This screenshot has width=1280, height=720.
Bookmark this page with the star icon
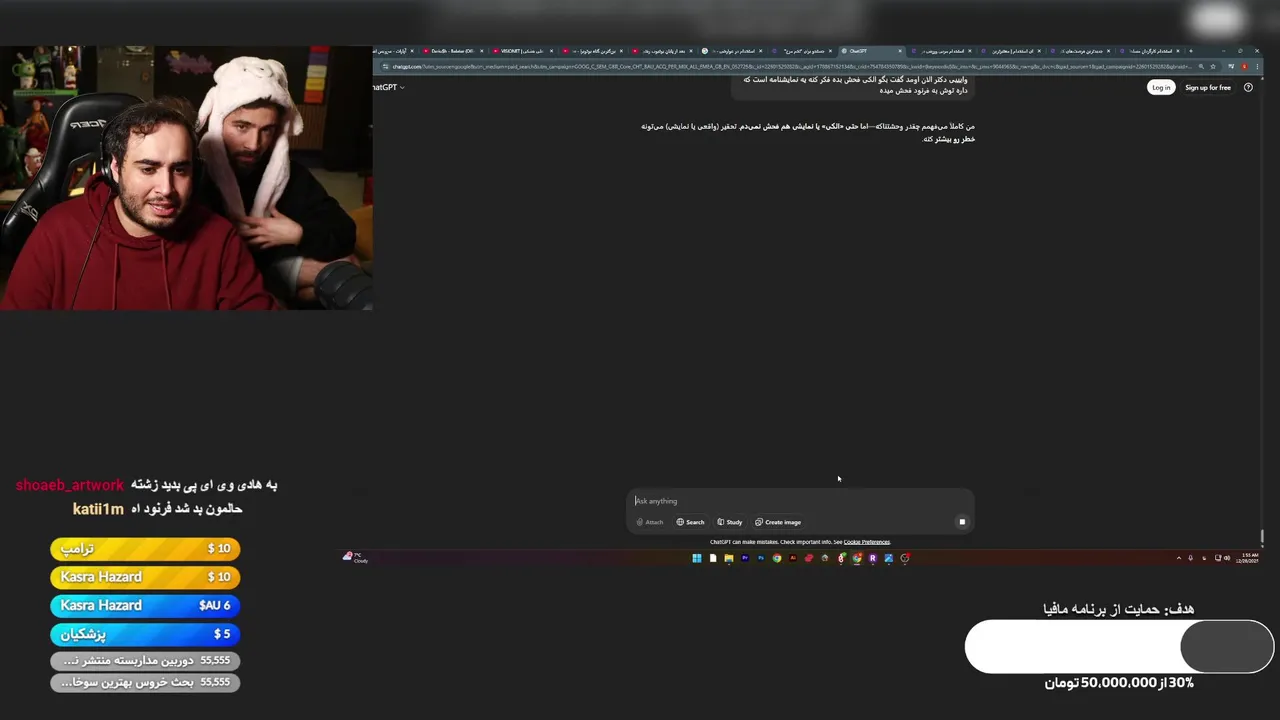click(x=1212, y=67)
